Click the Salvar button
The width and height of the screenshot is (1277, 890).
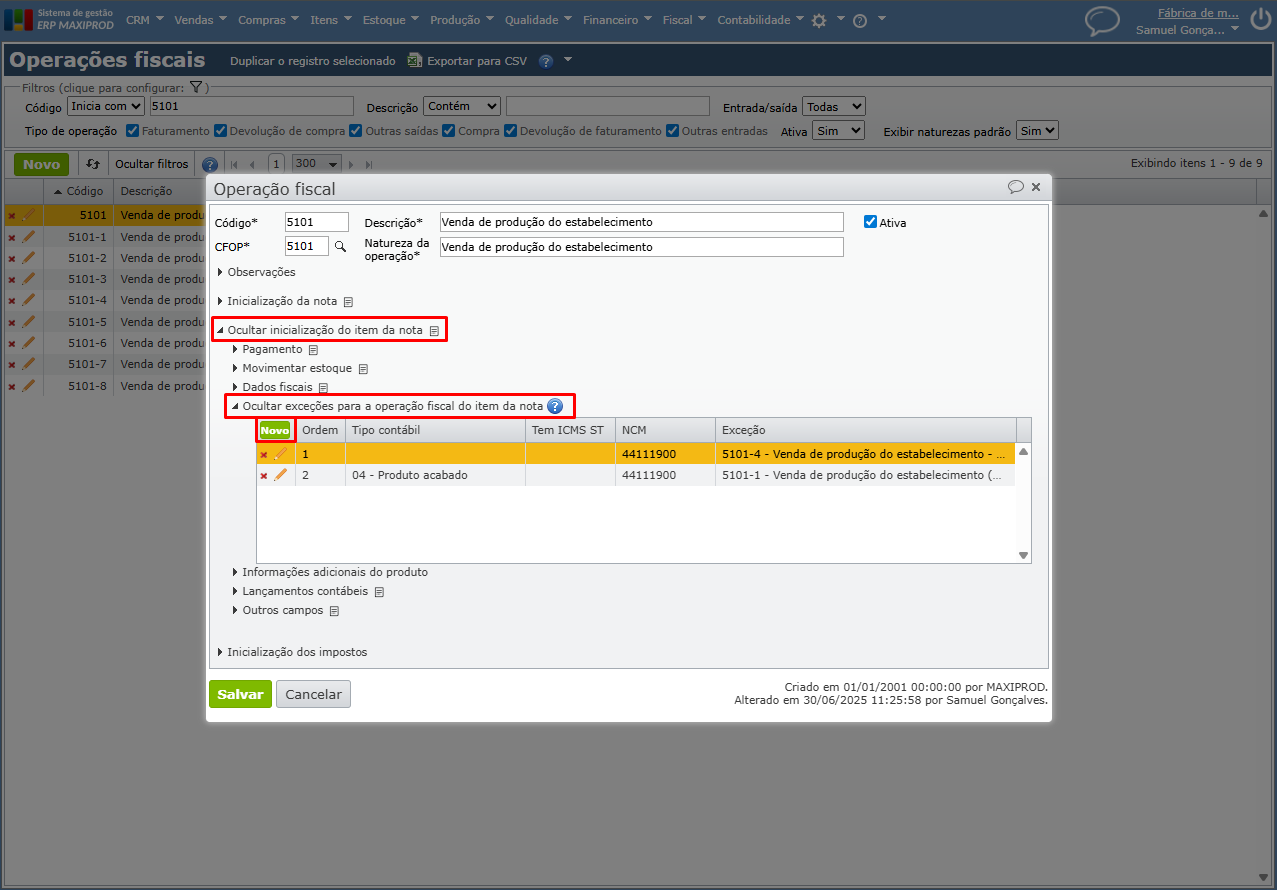coord(240,694)
